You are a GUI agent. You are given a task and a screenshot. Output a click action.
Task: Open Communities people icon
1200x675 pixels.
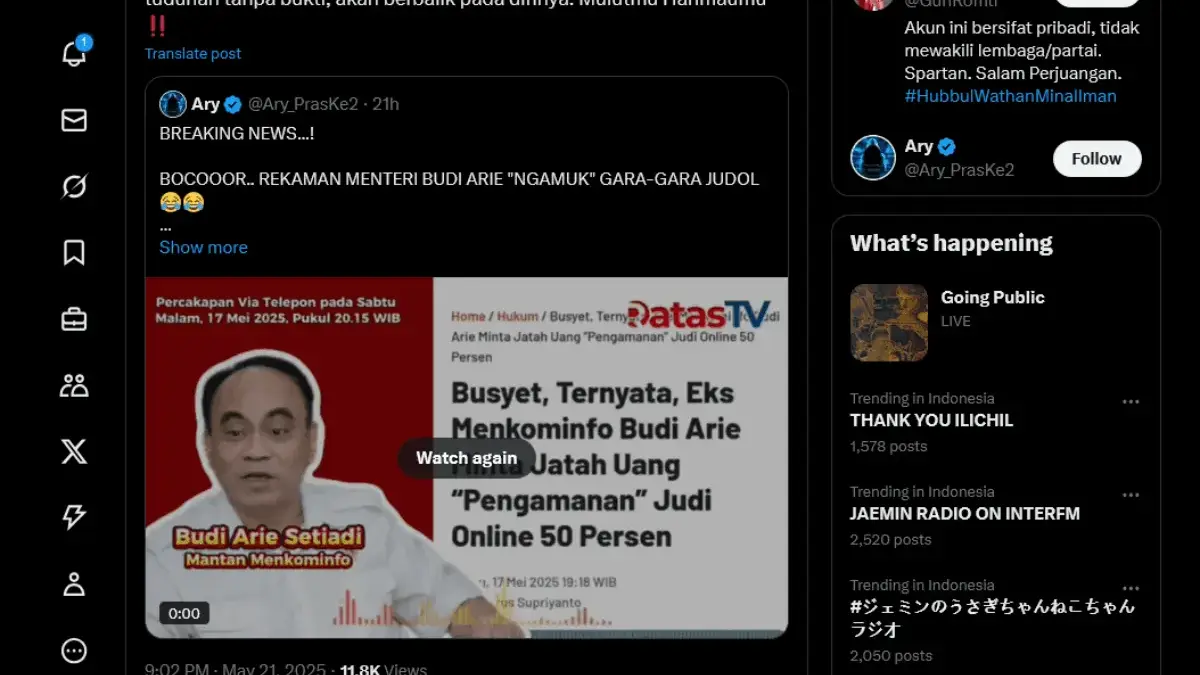coord(74,385)
